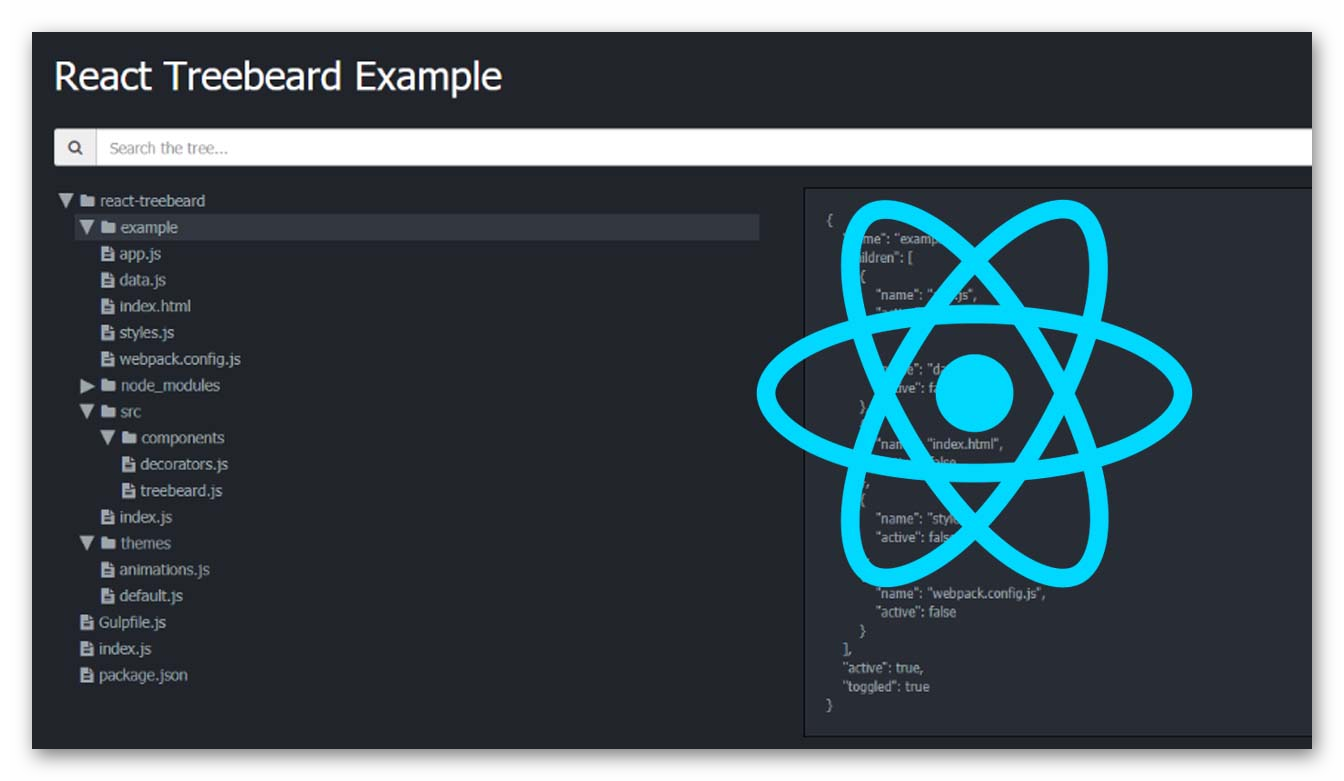Click the react-treebeard folder icon
Viewport: 1344px width, 781px height.
point(87,201)
